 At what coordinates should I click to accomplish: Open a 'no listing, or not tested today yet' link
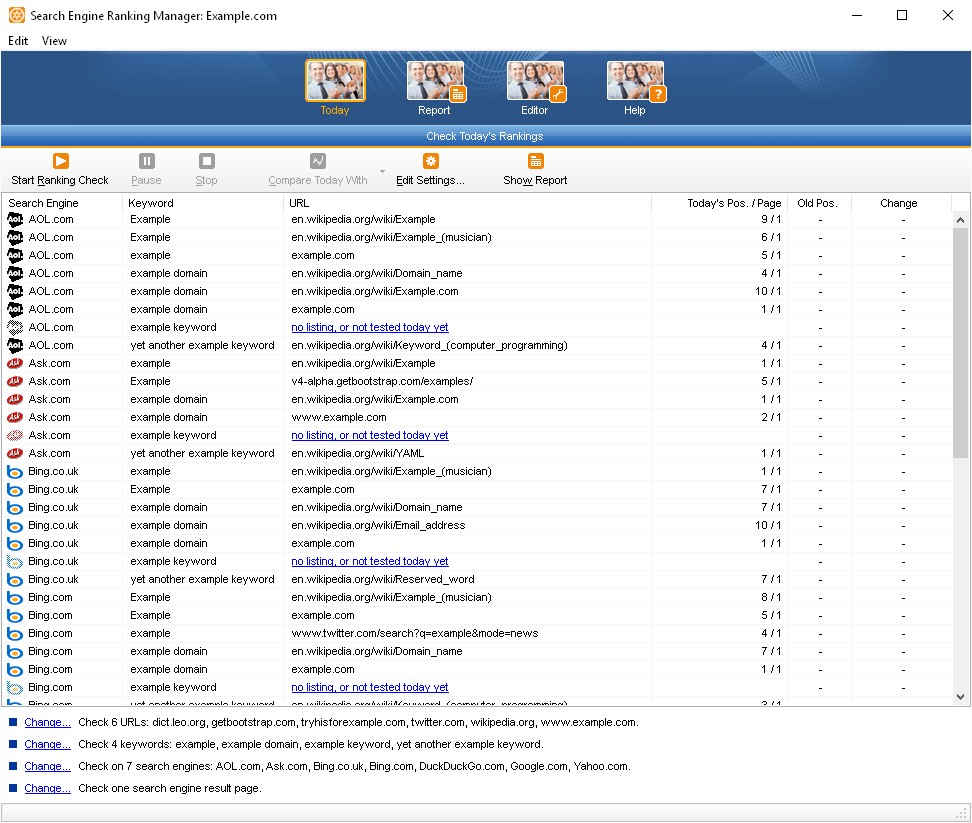tap(369, 327)
